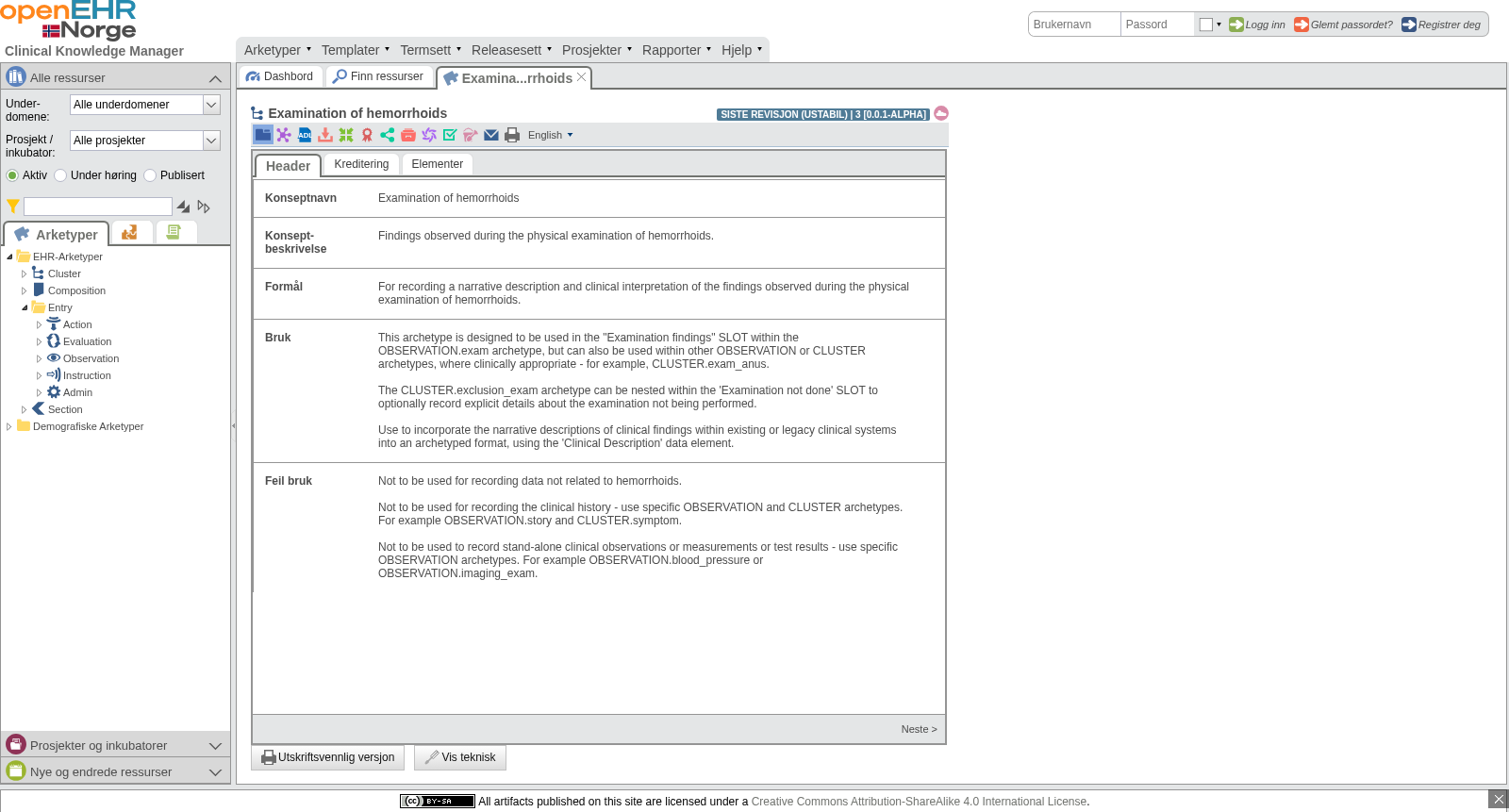Image resolution: width=1509 pixels, height=812 pixels.
Task: Close the license notice bar at bottom right
Action: pos(1498,799)
